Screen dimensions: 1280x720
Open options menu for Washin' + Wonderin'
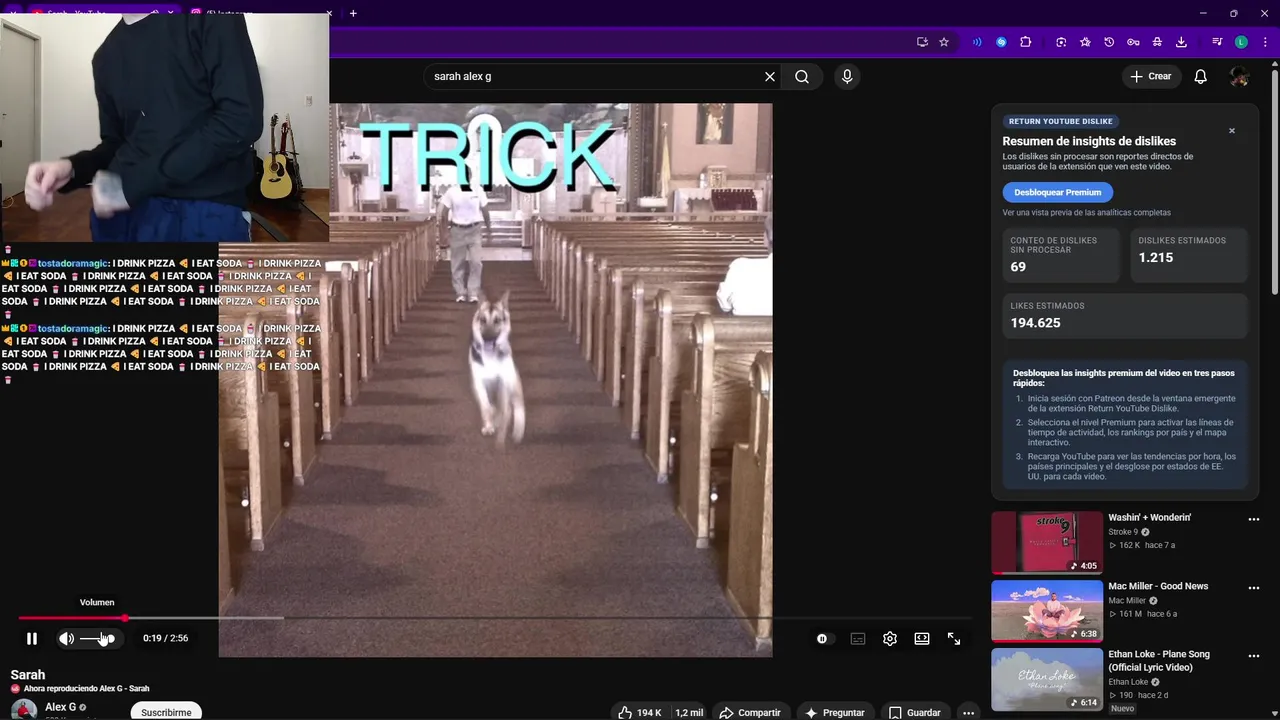point(1254,520)
